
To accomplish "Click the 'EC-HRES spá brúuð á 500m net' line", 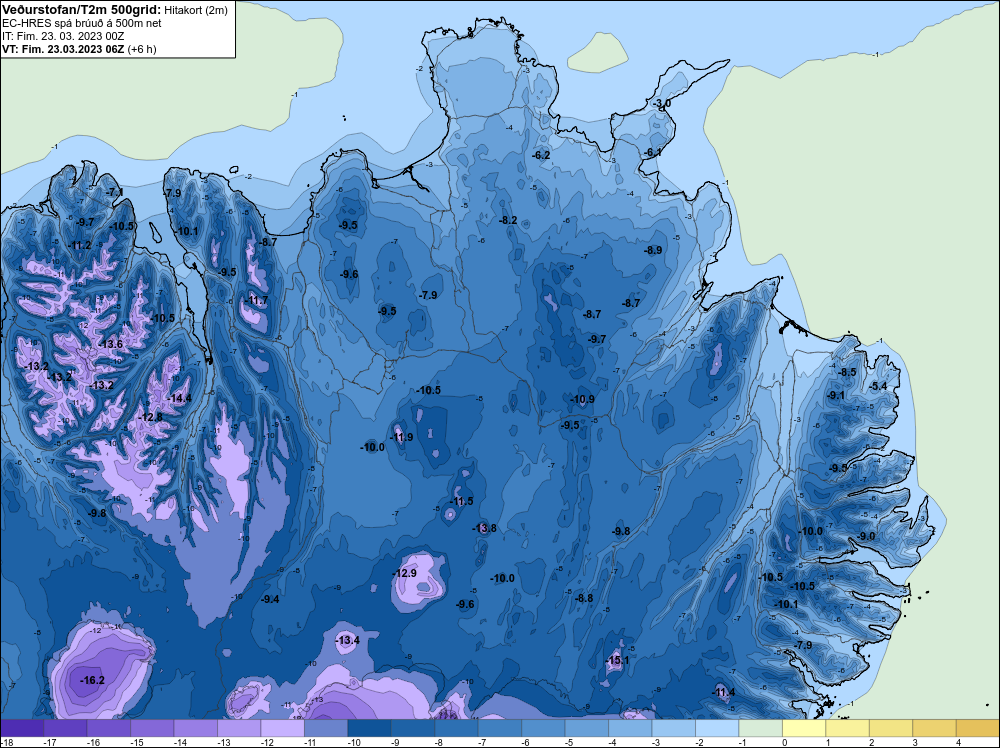I will pyautogui.click(x=82, y=23).
